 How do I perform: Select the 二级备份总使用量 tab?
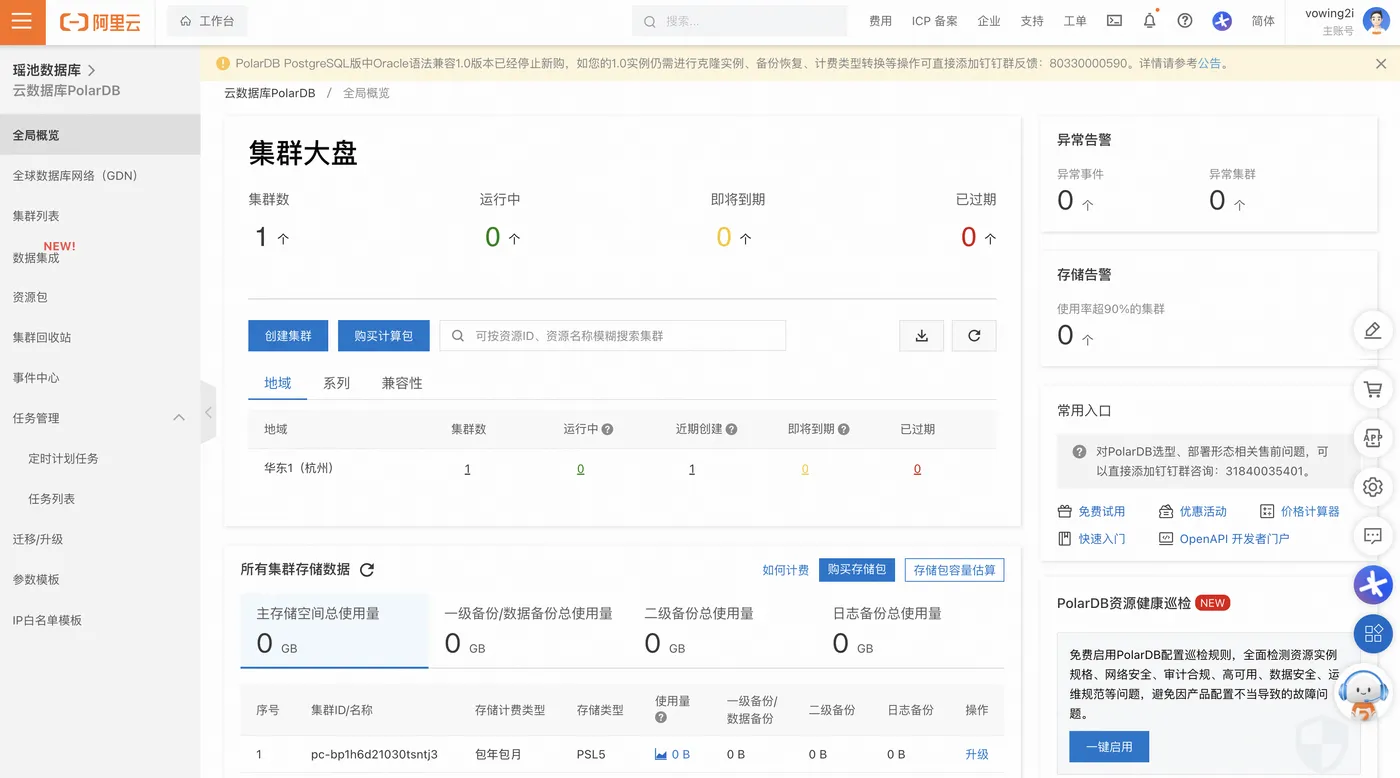pyautogui.click(x=722, y=630)
